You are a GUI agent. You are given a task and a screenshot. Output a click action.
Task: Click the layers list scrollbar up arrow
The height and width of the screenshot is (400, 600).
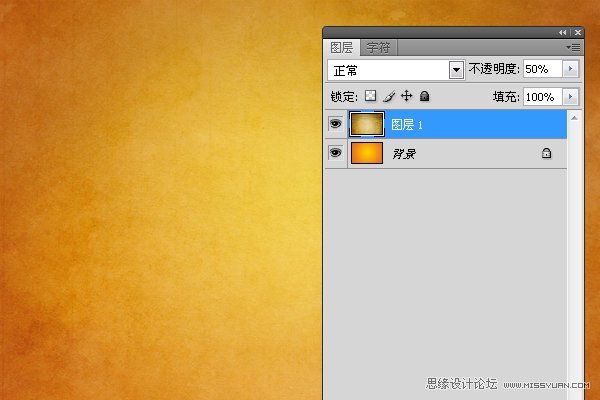tap(574, 116)
